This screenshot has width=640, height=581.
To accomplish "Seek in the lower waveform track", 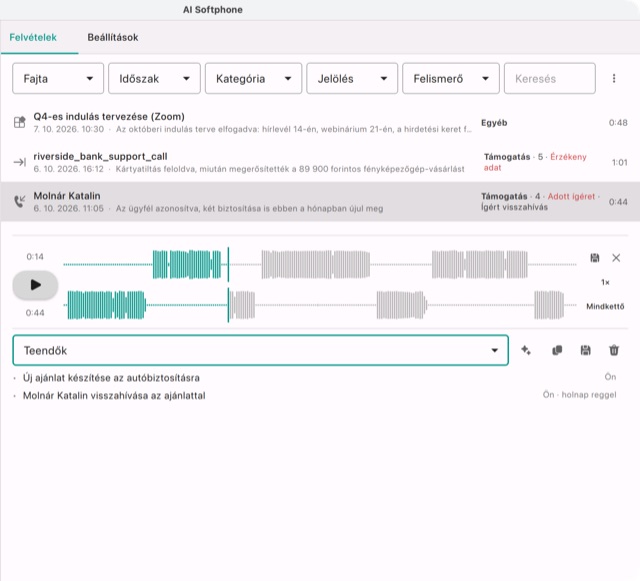I will 320,305.
